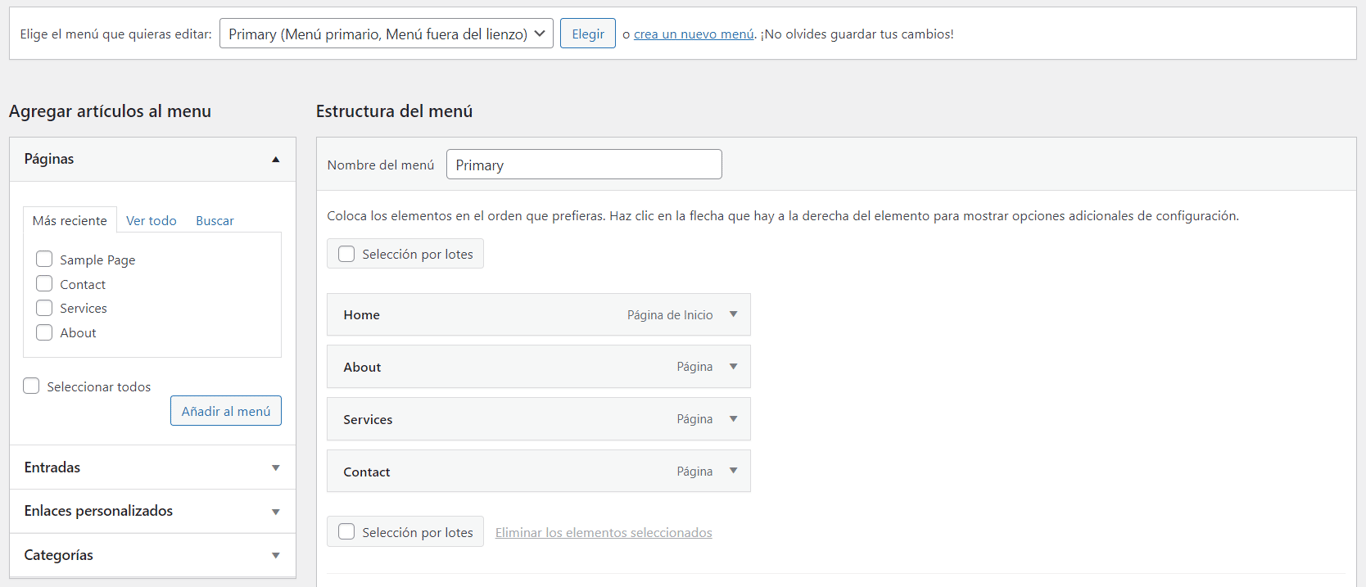The height and width of the screenshot is (587, 1366).
Task: Open the menu selection dropdown
Action: [386, 32]
